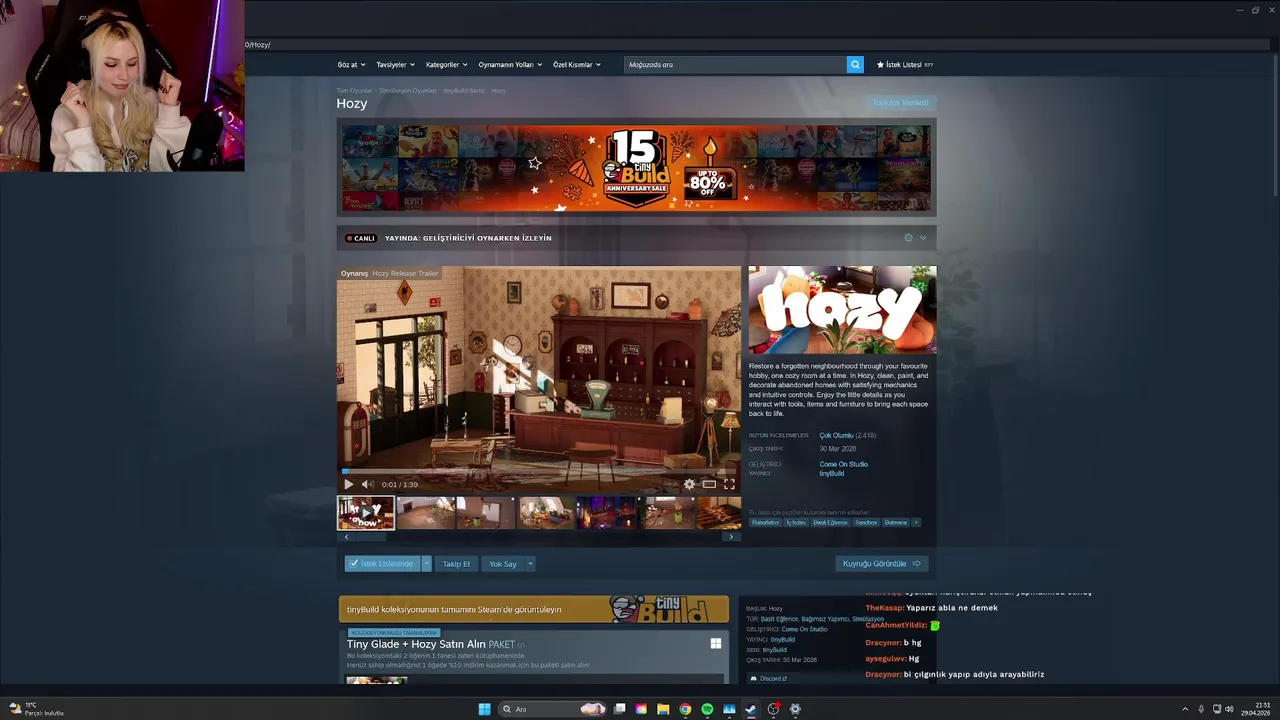Open trailer video settings gear
The image size is (1280, 720).
click(689, 484)
